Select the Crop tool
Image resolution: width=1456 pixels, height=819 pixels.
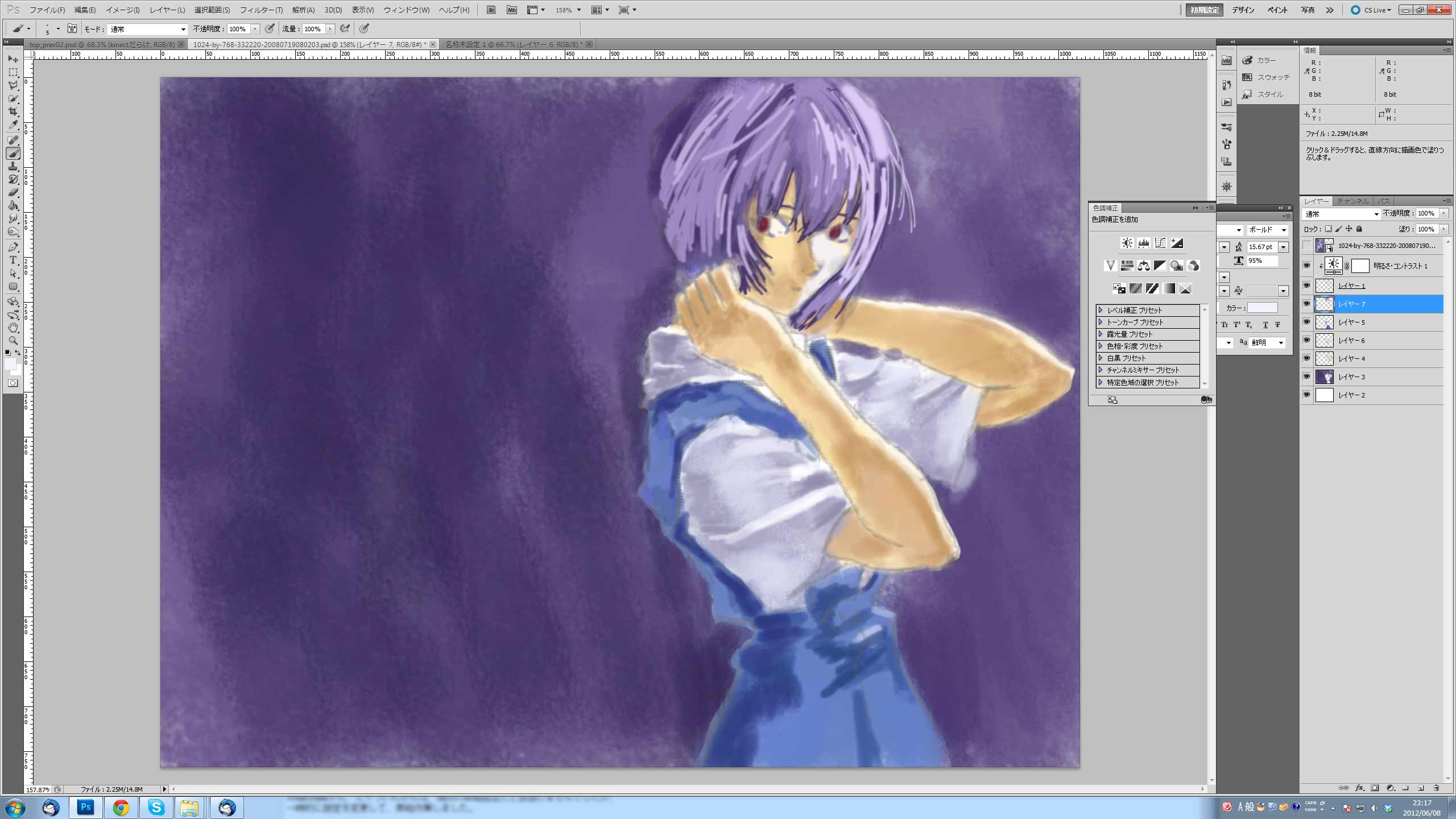(13, 112)
